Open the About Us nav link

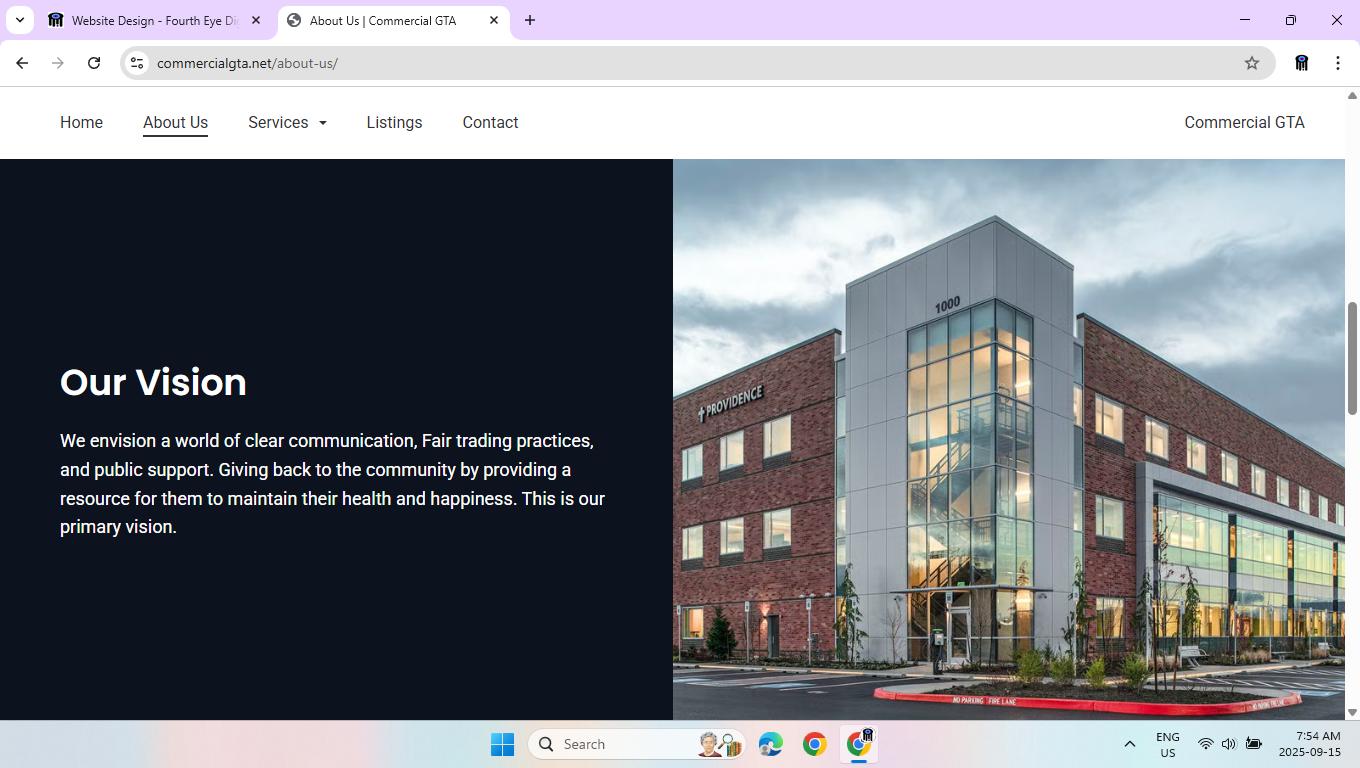pos(175,122)
